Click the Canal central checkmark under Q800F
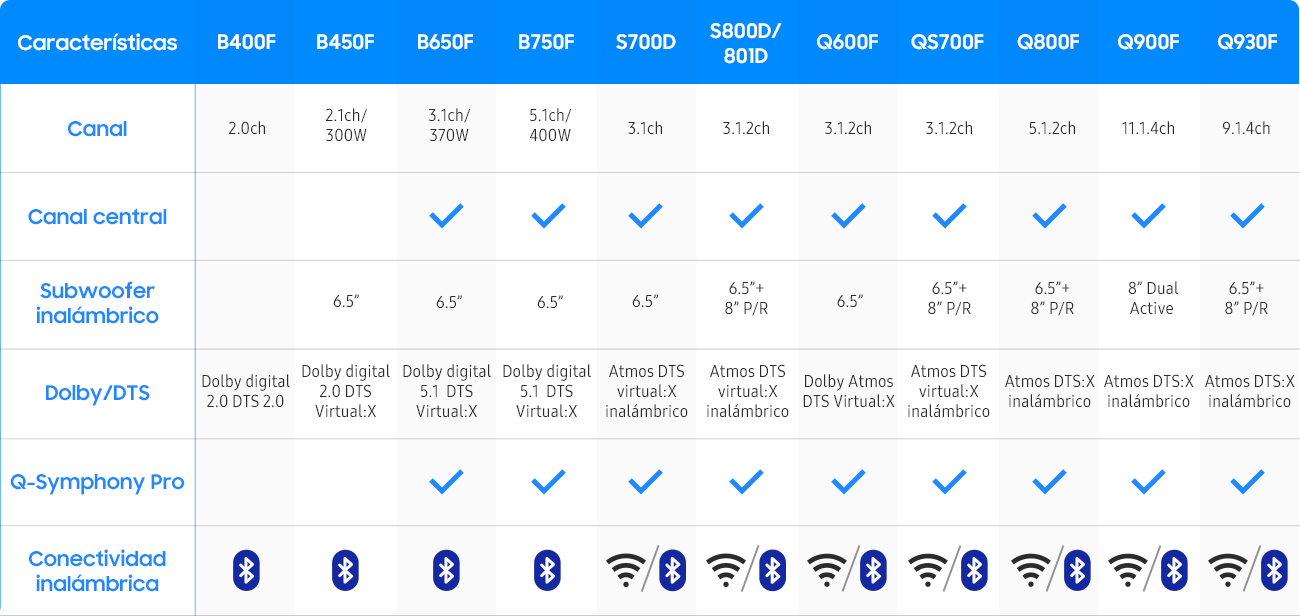 click(x=1049, y=216)
